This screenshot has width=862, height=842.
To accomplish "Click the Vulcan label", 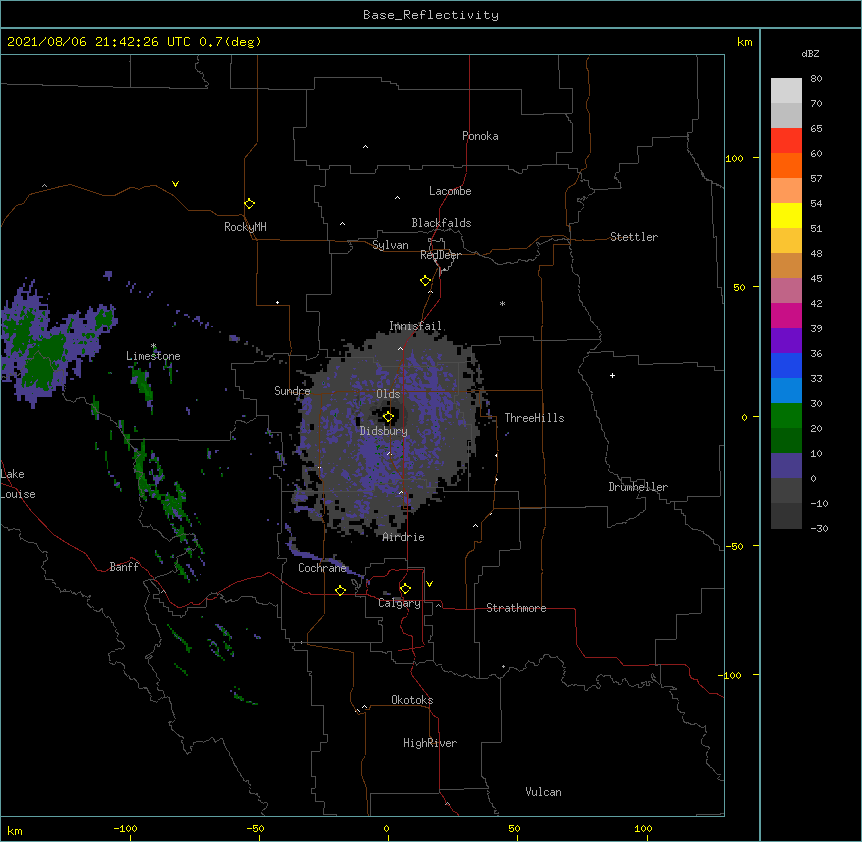I will point(543,792).
